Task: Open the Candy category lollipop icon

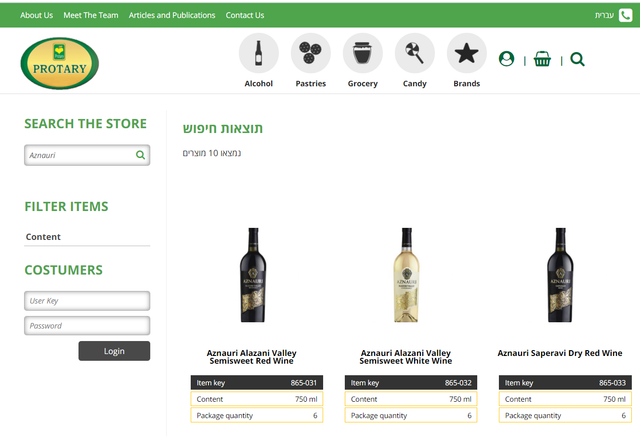Action: (415, 53)
